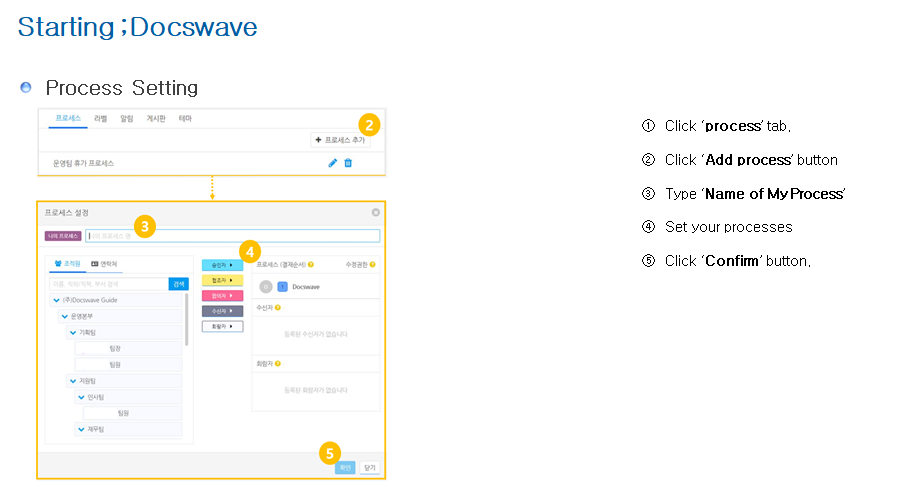Collapse the (주)Docswave Guide tree node chevron
The image size is (915, 483).
point(57,300)
